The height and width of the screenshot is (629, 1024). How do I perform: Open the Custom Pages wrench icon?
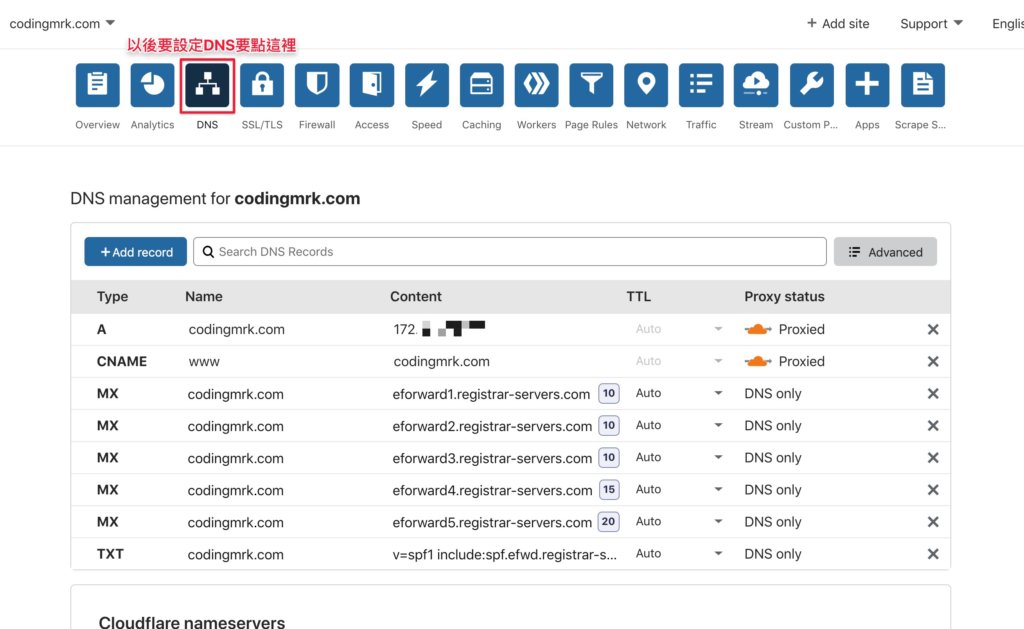pos(812,85)
